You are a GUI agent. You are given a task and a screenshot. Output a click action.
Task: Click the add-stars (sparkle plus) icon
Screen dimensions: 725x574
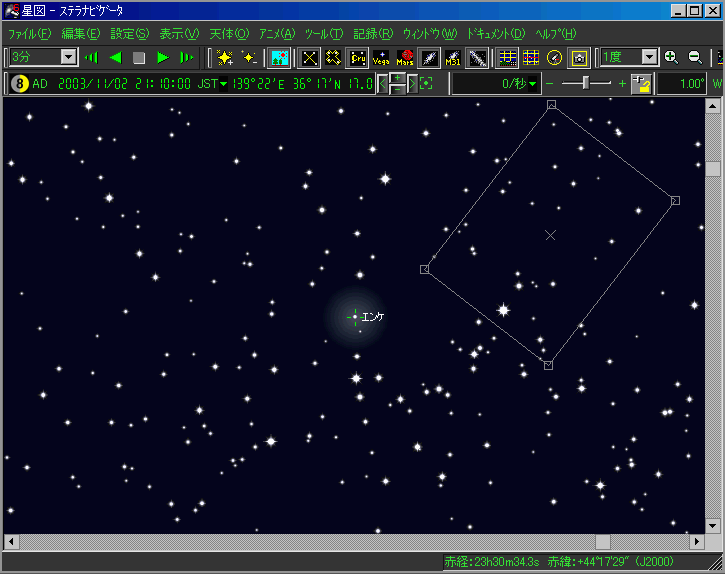point(225,58)
